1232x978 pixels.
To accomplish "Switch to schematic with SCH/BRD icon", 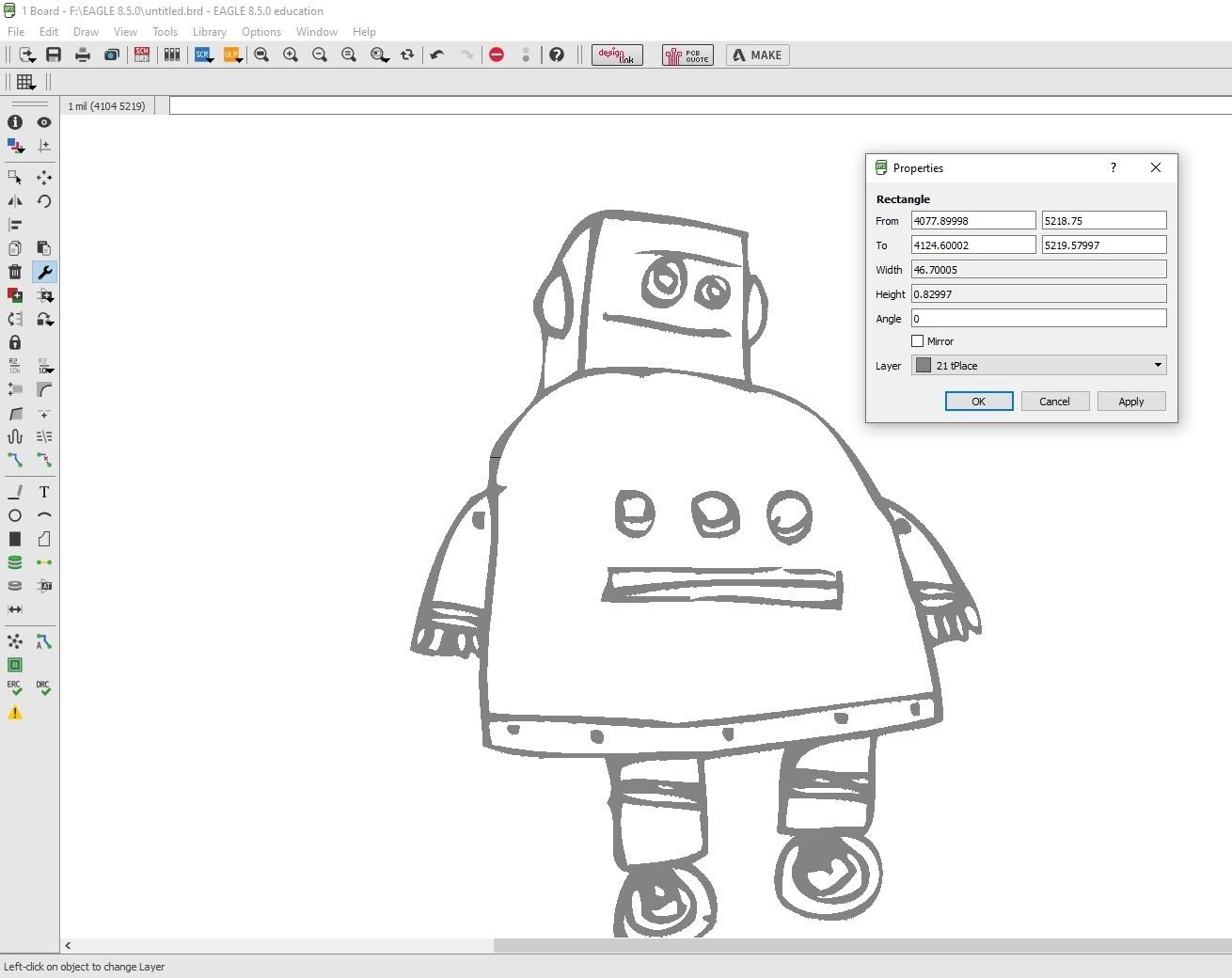I will (x=142, y=55).
